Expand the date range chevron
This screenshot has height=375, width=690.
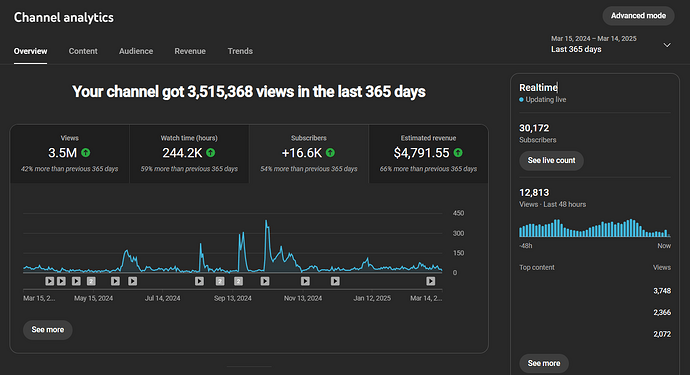coord(667,45)
